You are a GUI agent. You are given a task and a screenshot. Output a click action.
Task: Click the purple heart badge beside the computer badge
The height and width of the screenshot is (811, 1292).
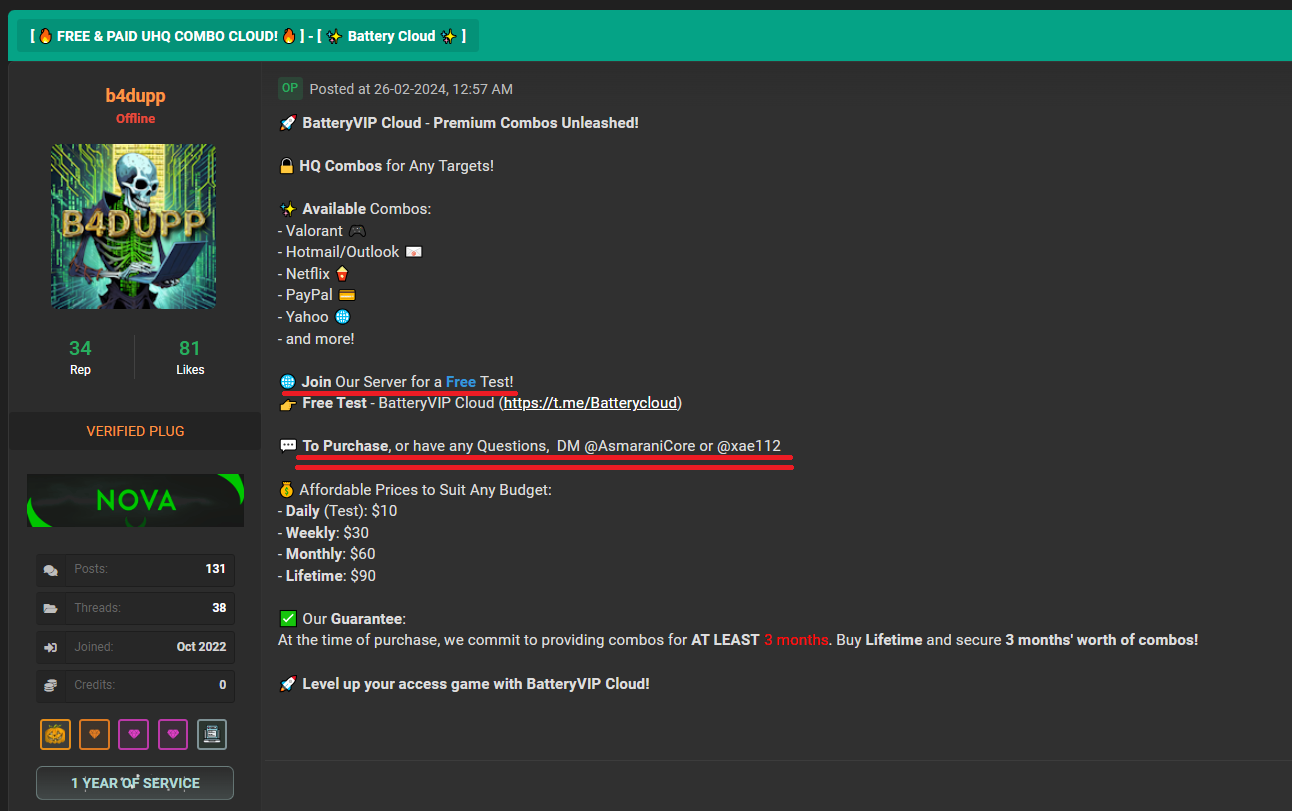(172, 734)
